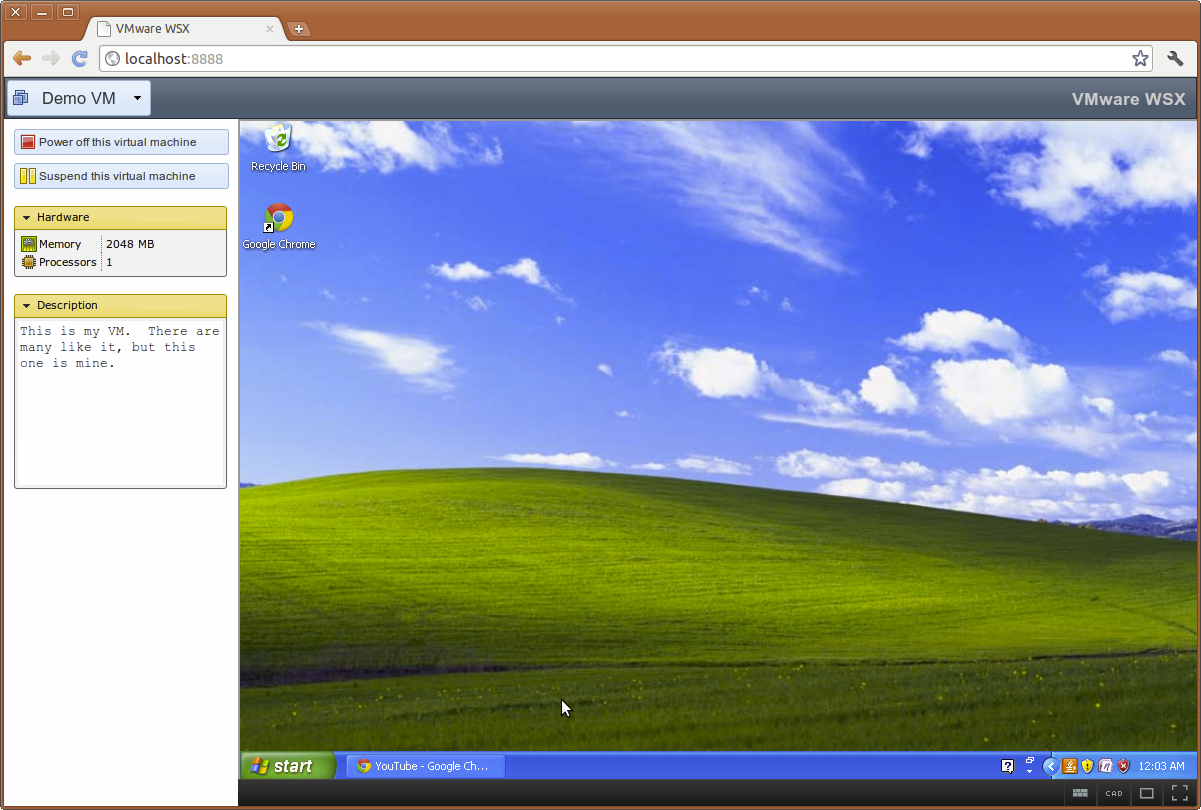
Task: Enter full screen mode icon
Action: click(x=1180, y=793)
